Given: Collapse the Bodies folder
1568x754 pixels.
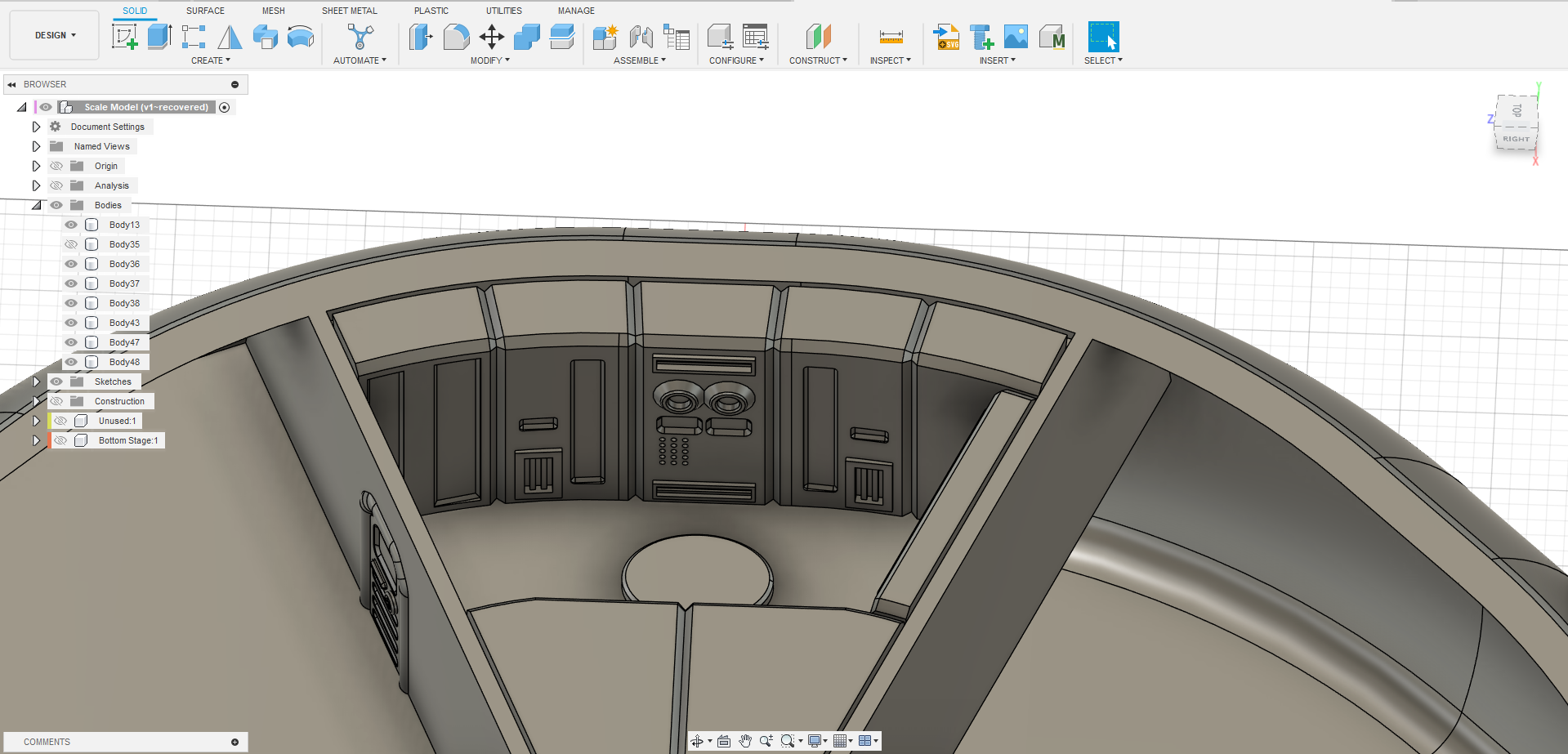Looking at the screenshot, I should pyautogui.click(x=36, y=205).
